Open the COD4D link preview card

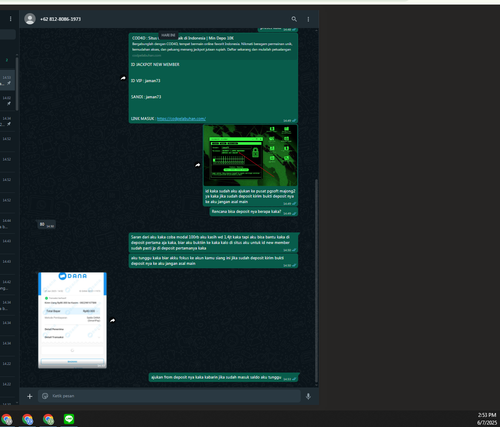click(x=213, y=46)
